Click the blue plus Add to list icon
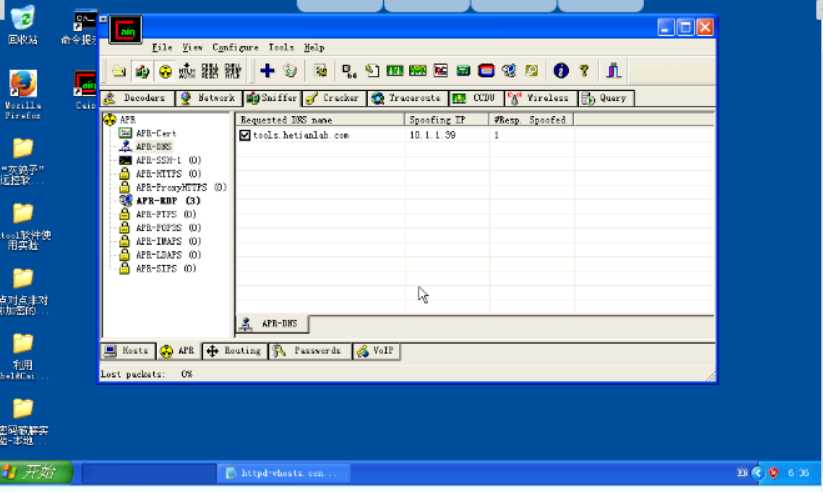This screenshot has height=492, width=823. 267,70
